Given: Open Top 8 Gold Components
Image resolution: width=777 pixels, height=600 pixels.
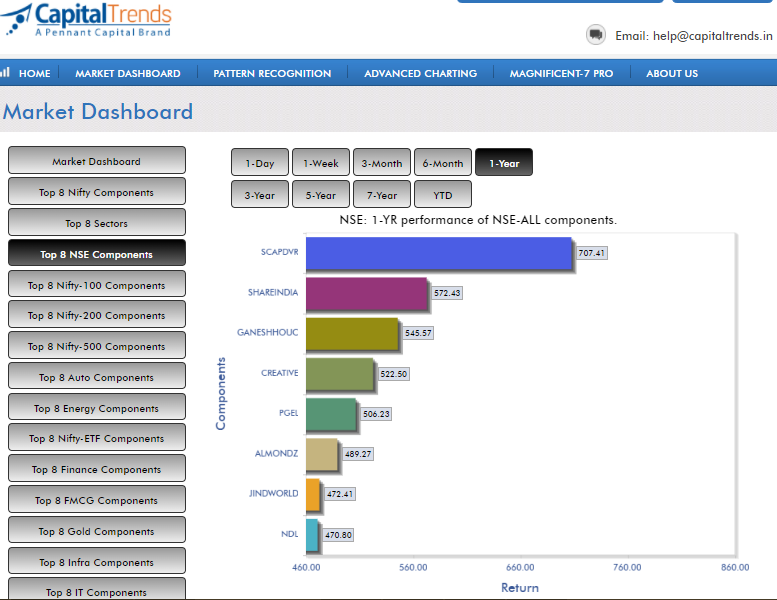Looking at the screenshot, I should pyautogui.click(x=97, y=530).
